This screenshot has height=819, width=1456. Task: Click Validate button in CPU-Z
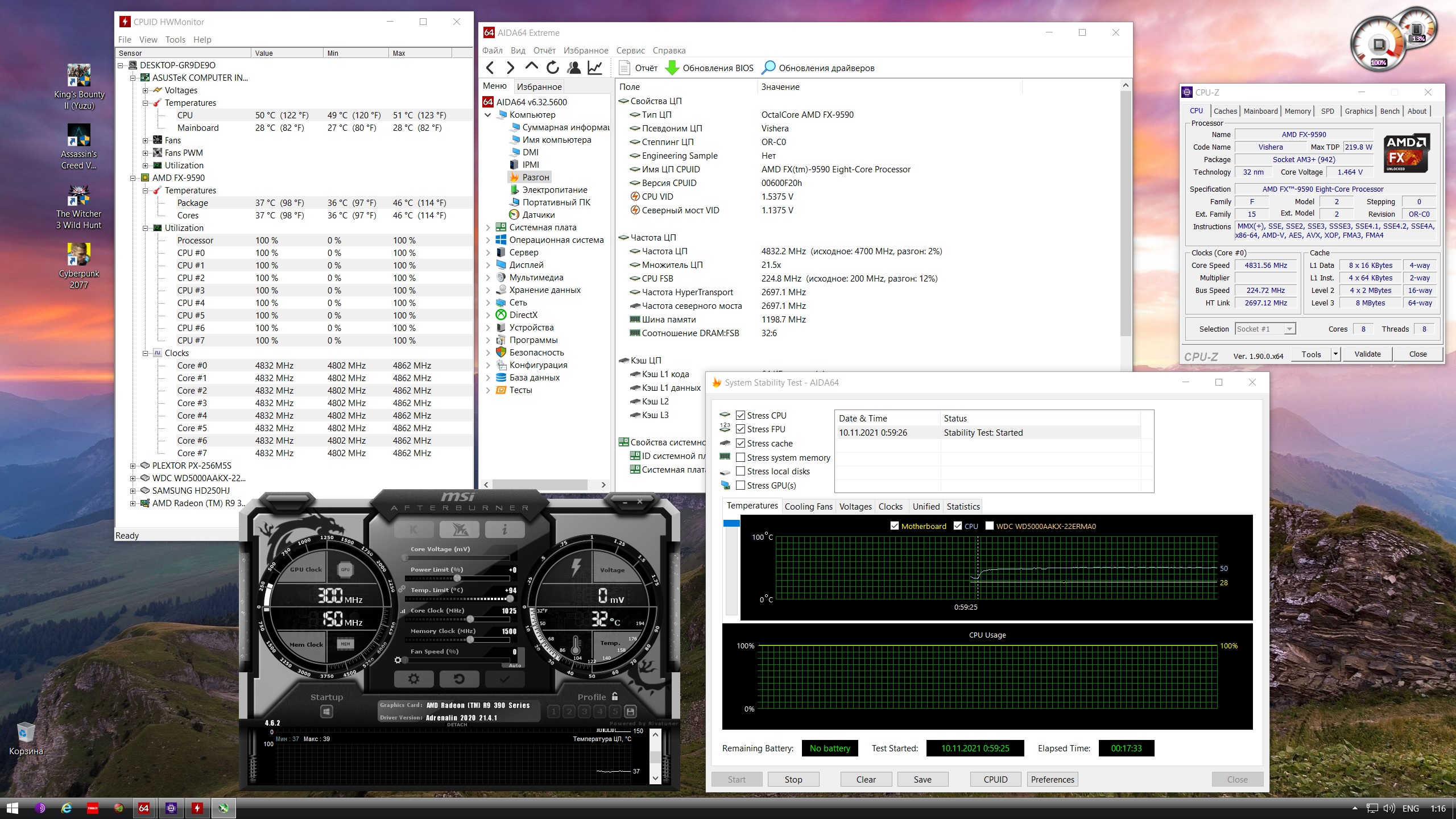(x=1367, y=354)
